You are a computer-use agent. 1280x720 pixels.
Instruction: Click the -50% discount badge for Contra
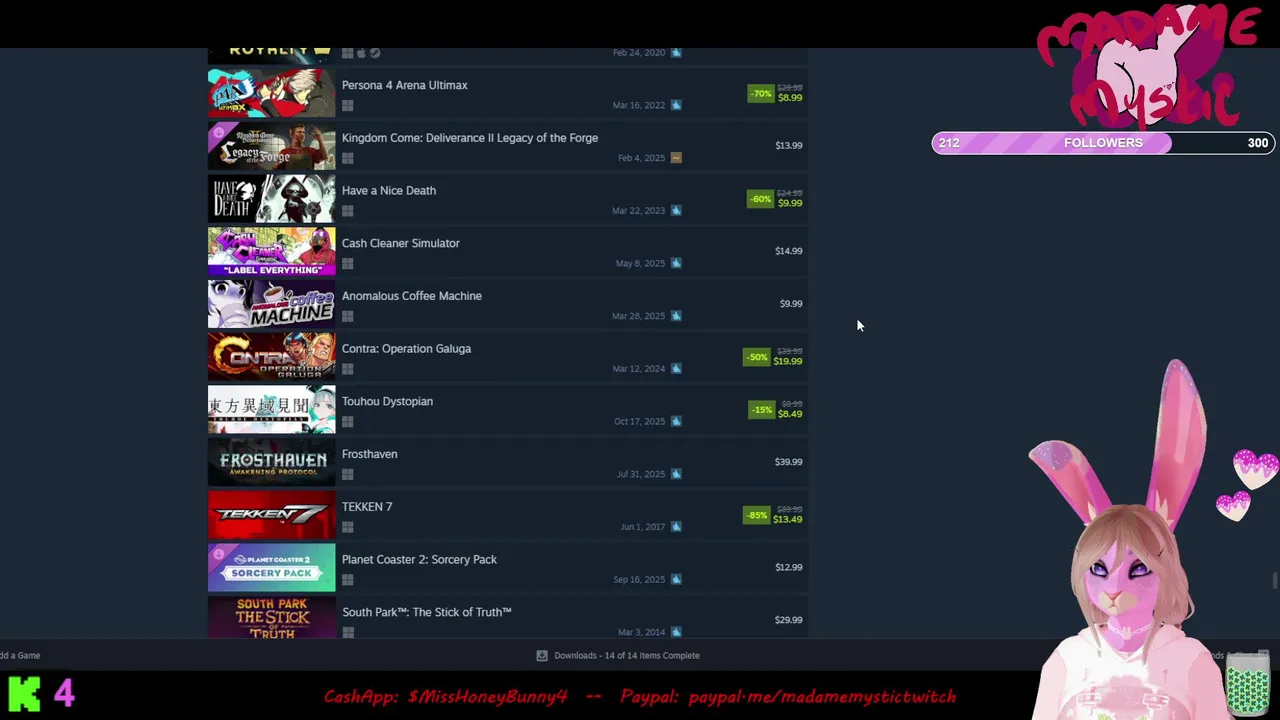coord(757,357)
